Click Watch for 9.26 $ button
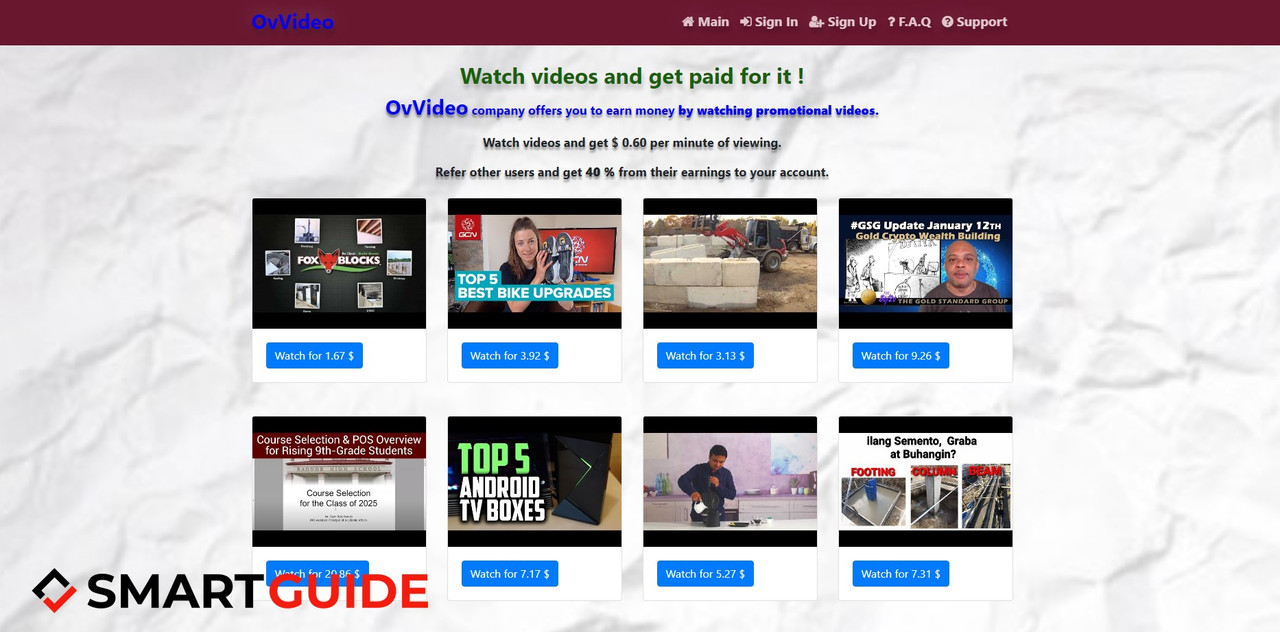This screenshot has width=1280, height=632. pyautogui.click(x=901, y=356)
